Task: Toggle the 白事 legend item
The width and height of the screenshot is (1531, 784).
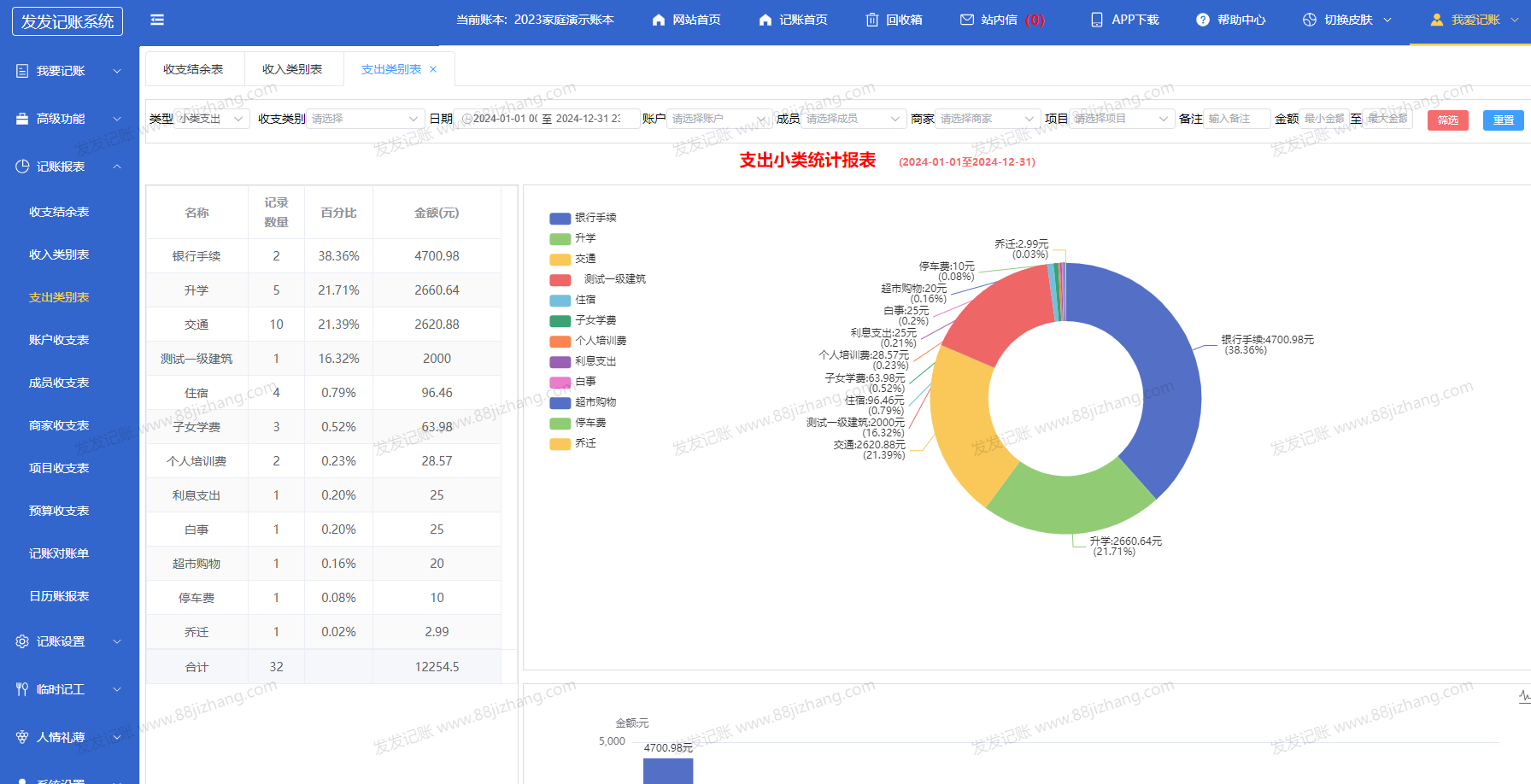Action: click(572, 382)
